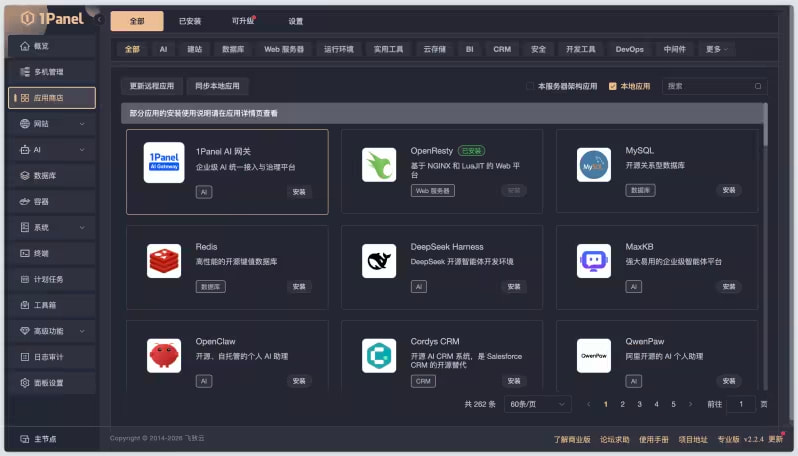Image resolution: width=798 pixels, height=456 pixels.
Task: Uncheck 本地应用 checkbox
Action: point(613,86)
